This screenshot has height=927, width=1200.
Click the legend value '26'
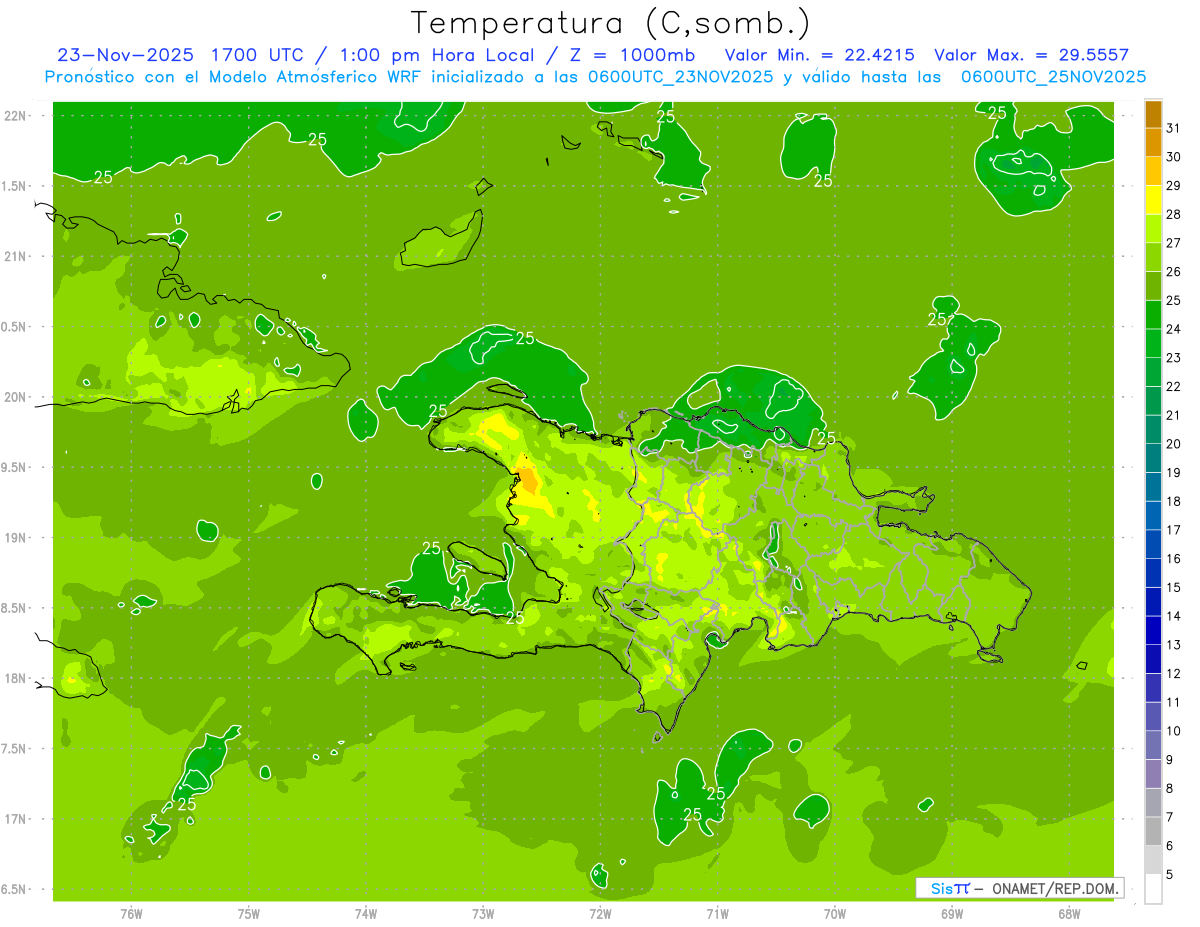(x=1174, y=272)
